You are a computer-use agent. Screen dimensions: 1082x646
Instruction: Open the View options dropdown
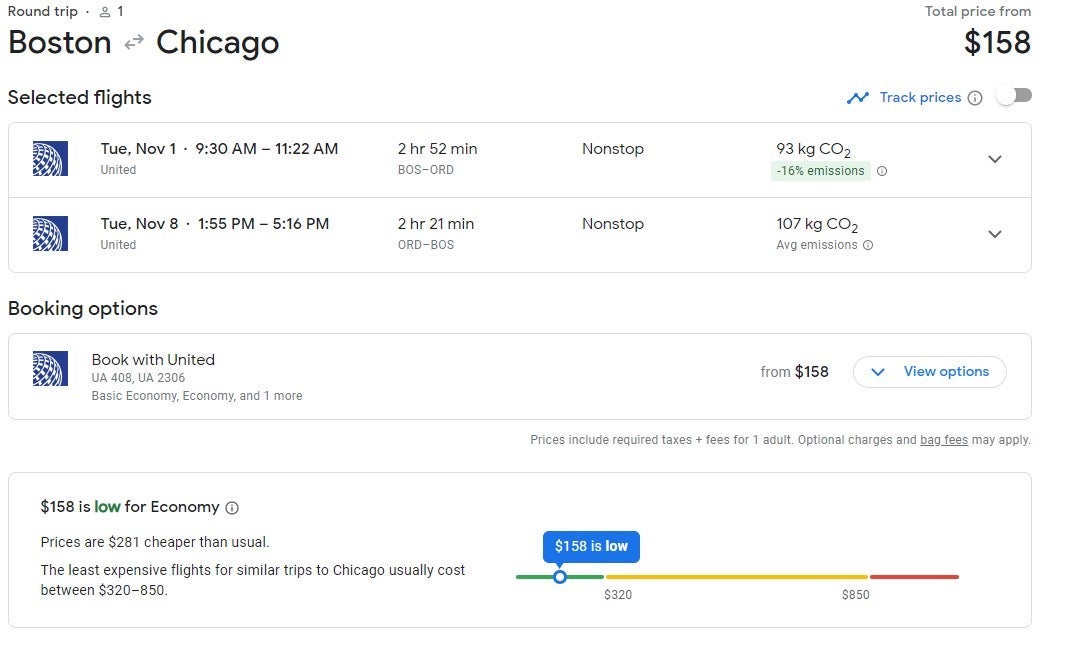pos(929,372)
